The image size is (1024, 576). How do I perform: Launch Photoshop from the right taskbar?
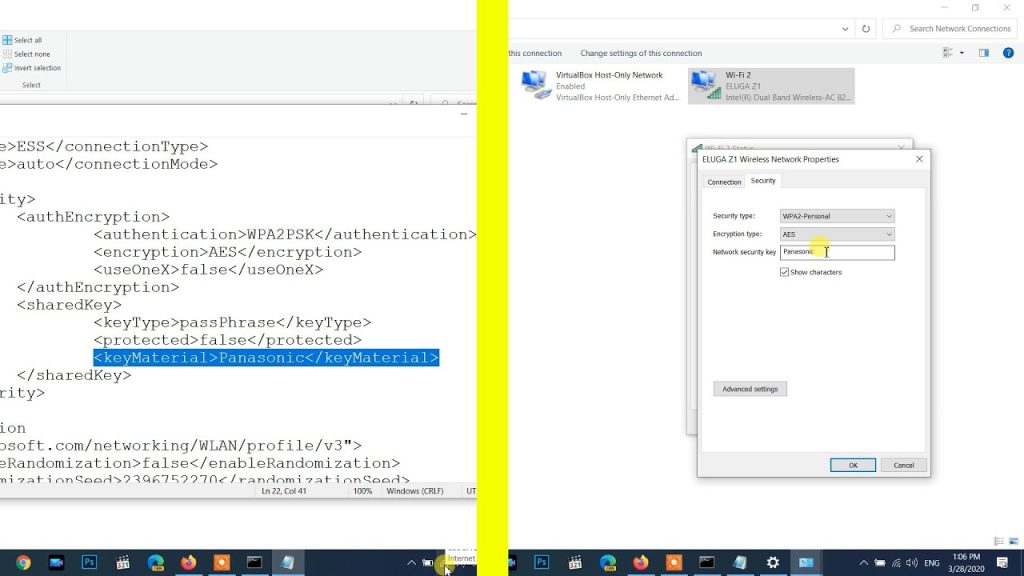tap(541, 562)
